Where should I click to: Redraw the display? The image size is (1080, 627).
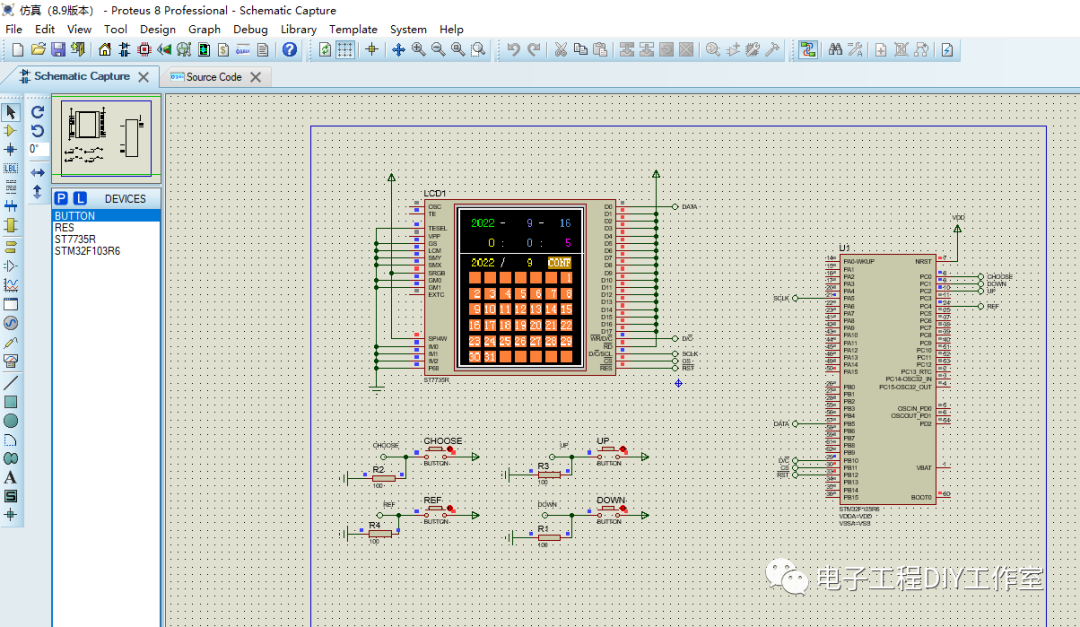tap(325, 50)
